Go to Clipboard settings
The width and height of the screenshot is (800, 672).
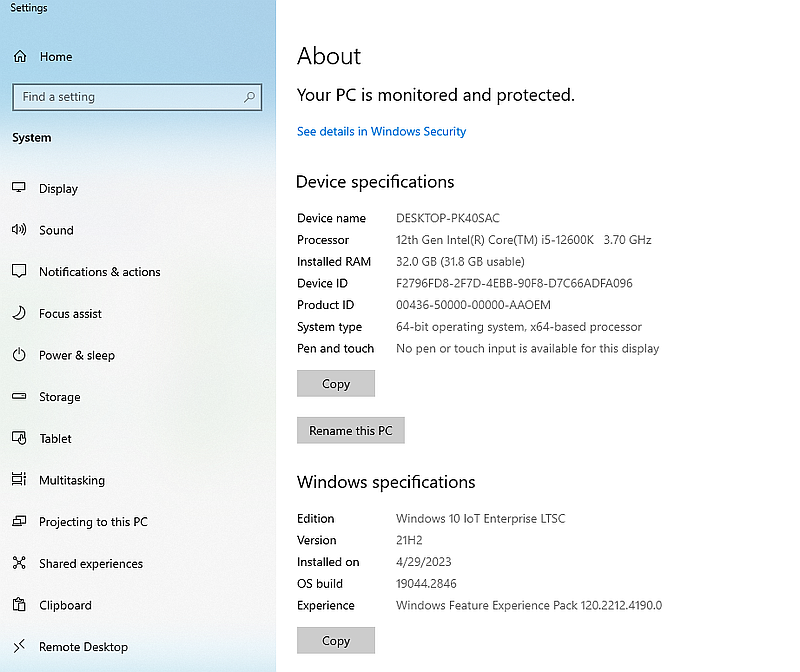click(x=65, y=605)
